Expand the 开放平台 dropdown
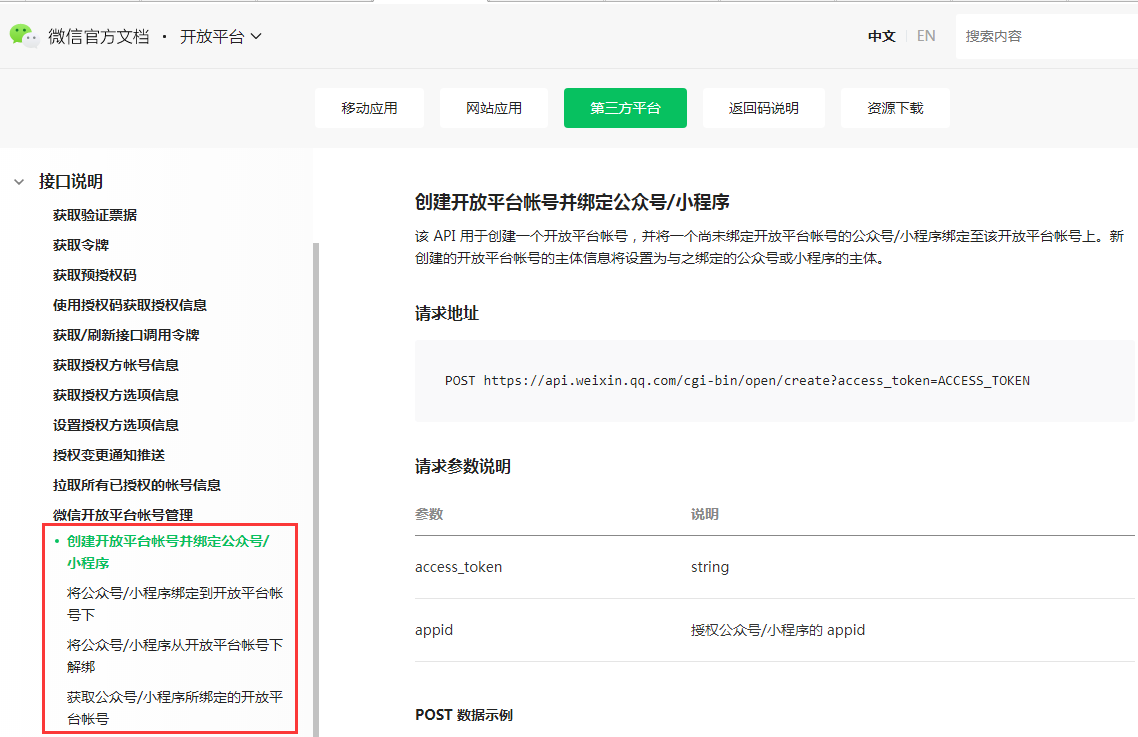 [221, 36]
